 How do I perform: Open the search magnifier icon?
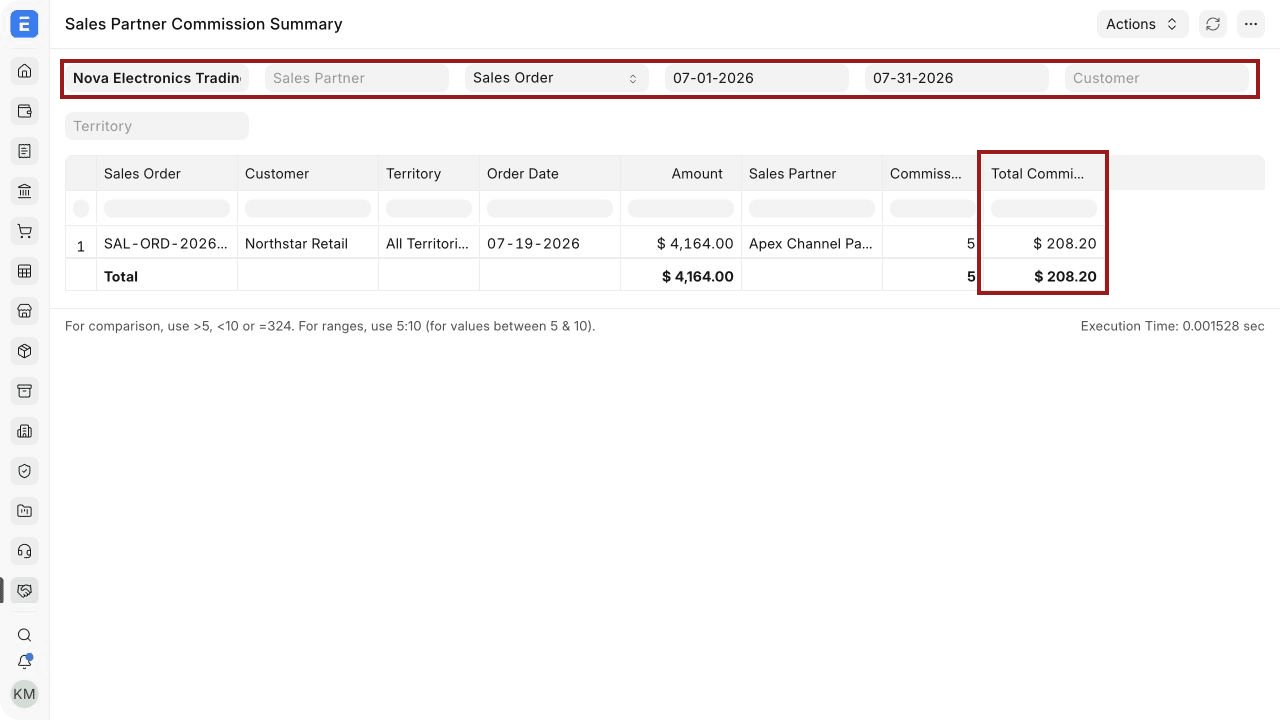click(x=25, y=635)
